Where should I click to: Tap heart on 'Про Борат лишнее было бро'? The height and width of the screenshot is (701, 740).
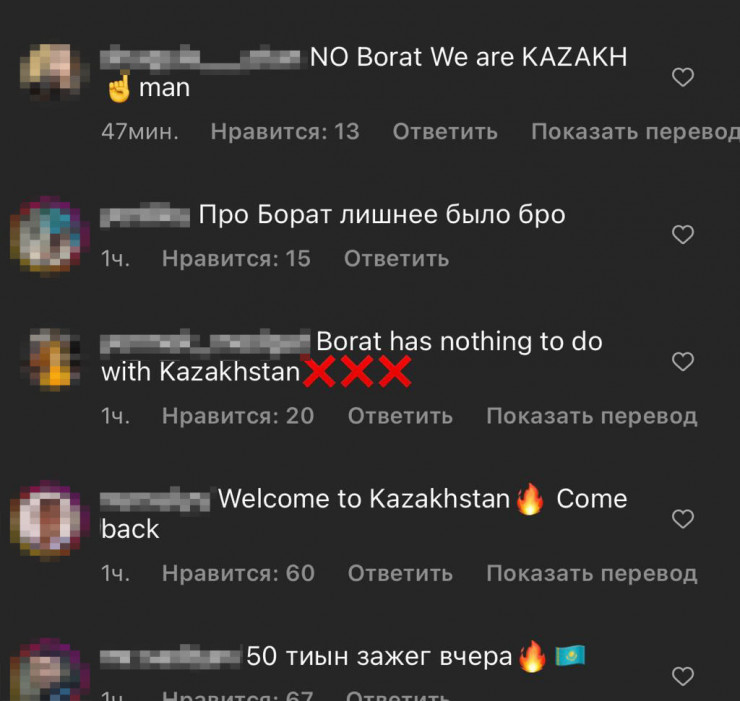(x=682, y=235)
